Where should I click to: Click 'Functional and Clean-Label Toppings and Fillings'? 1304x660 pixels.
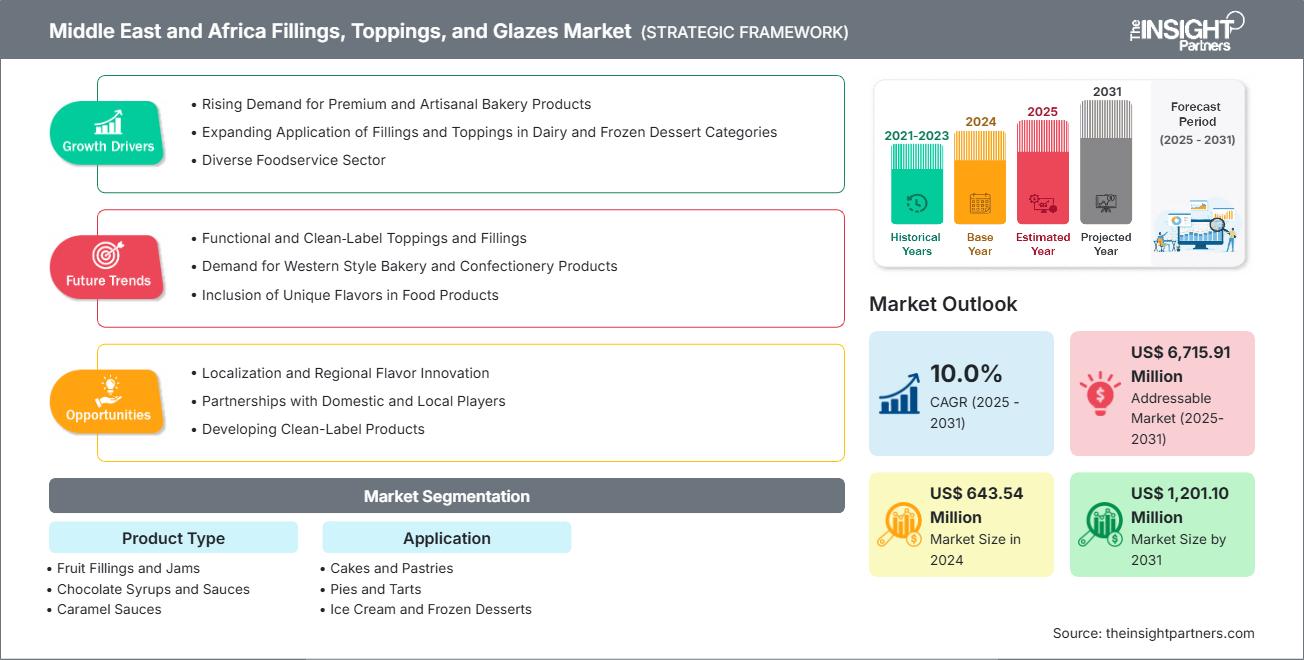364,238
